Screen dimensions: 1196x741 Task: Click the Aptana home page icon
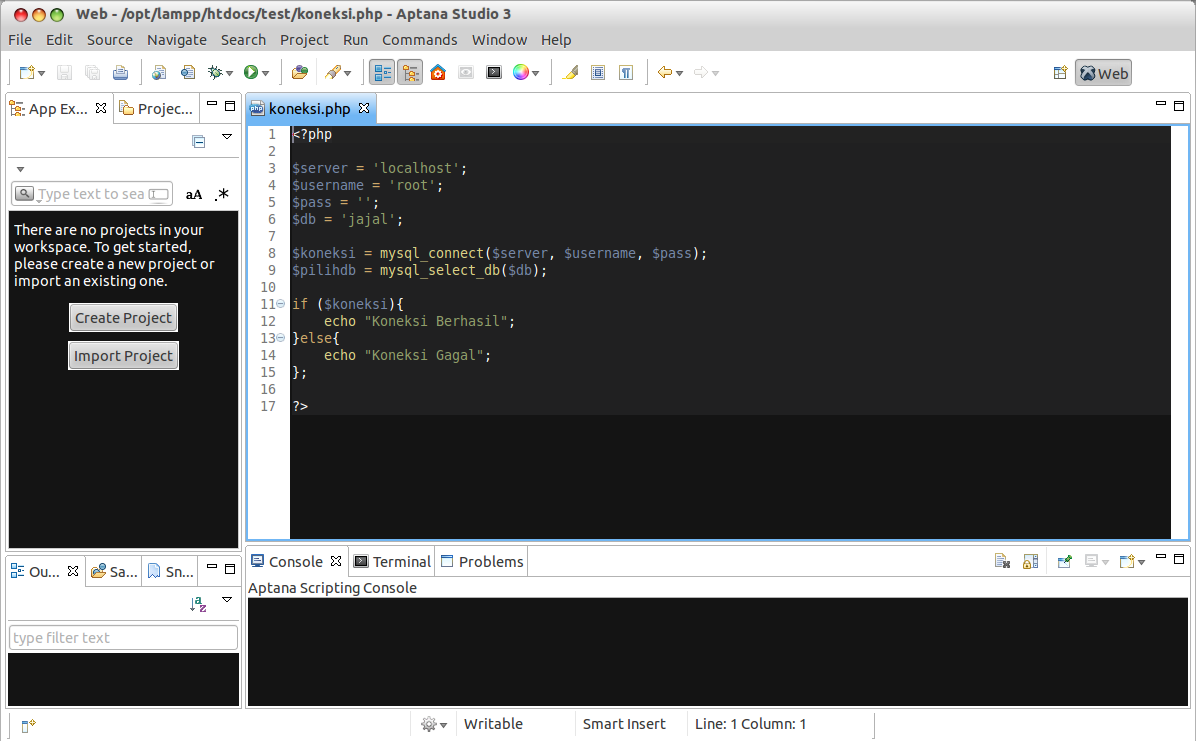438,72
